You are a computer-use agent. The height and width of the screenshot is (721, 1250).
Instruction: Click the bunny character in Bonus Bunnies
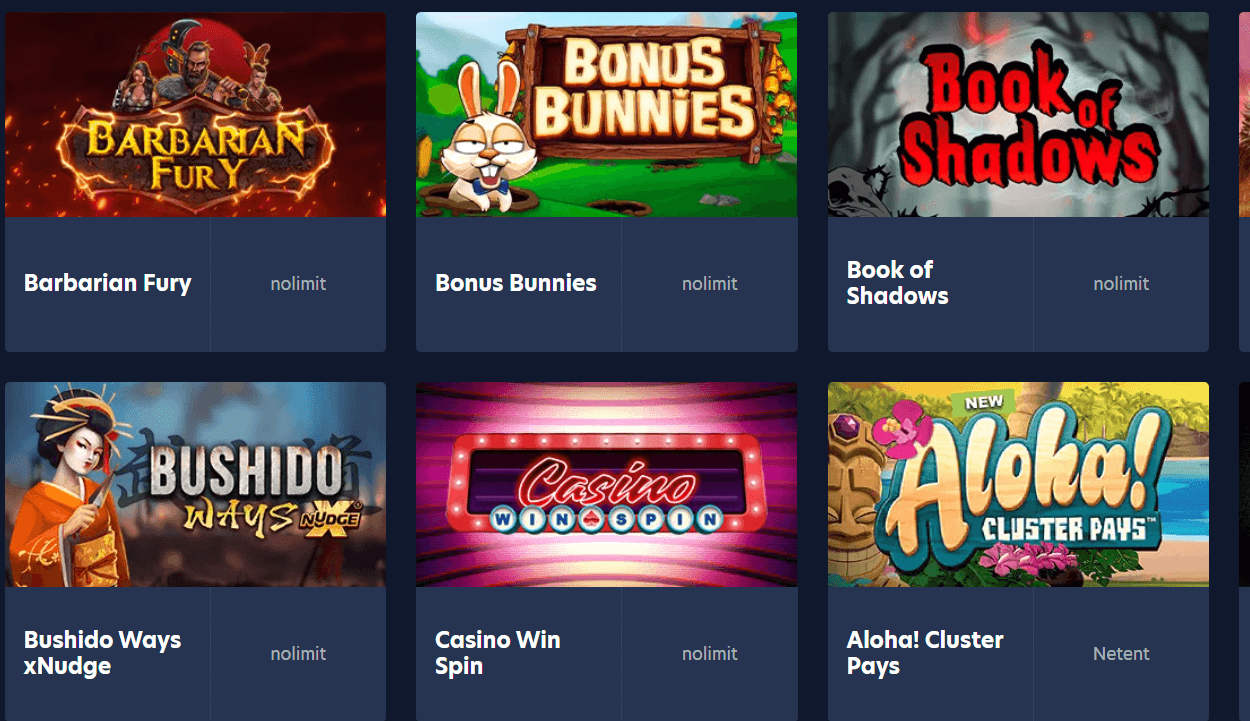(x=482, y=140)
